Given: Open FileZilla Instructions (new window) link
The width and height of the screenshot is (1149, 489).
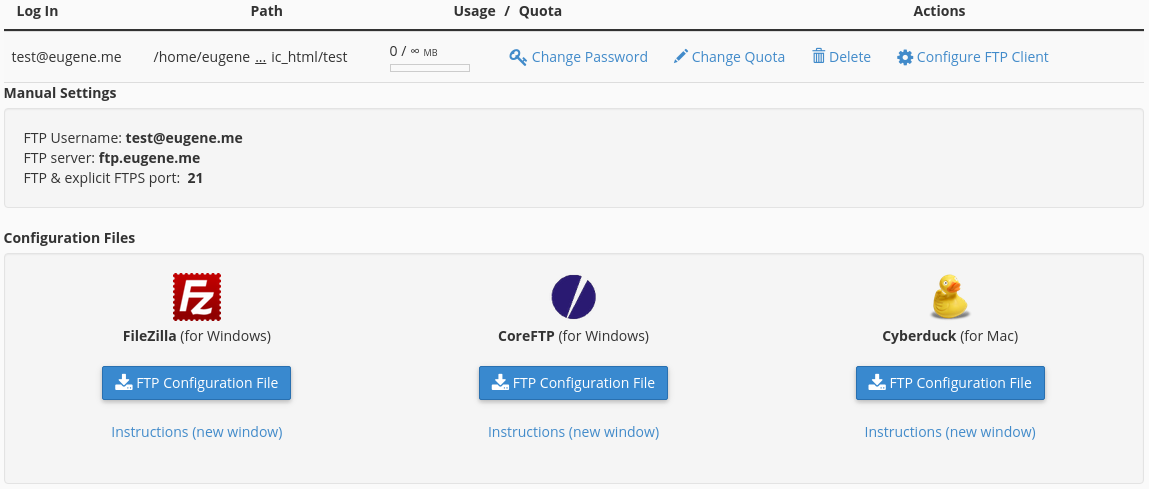Looking at the screenshot, I should click(196, 432).
